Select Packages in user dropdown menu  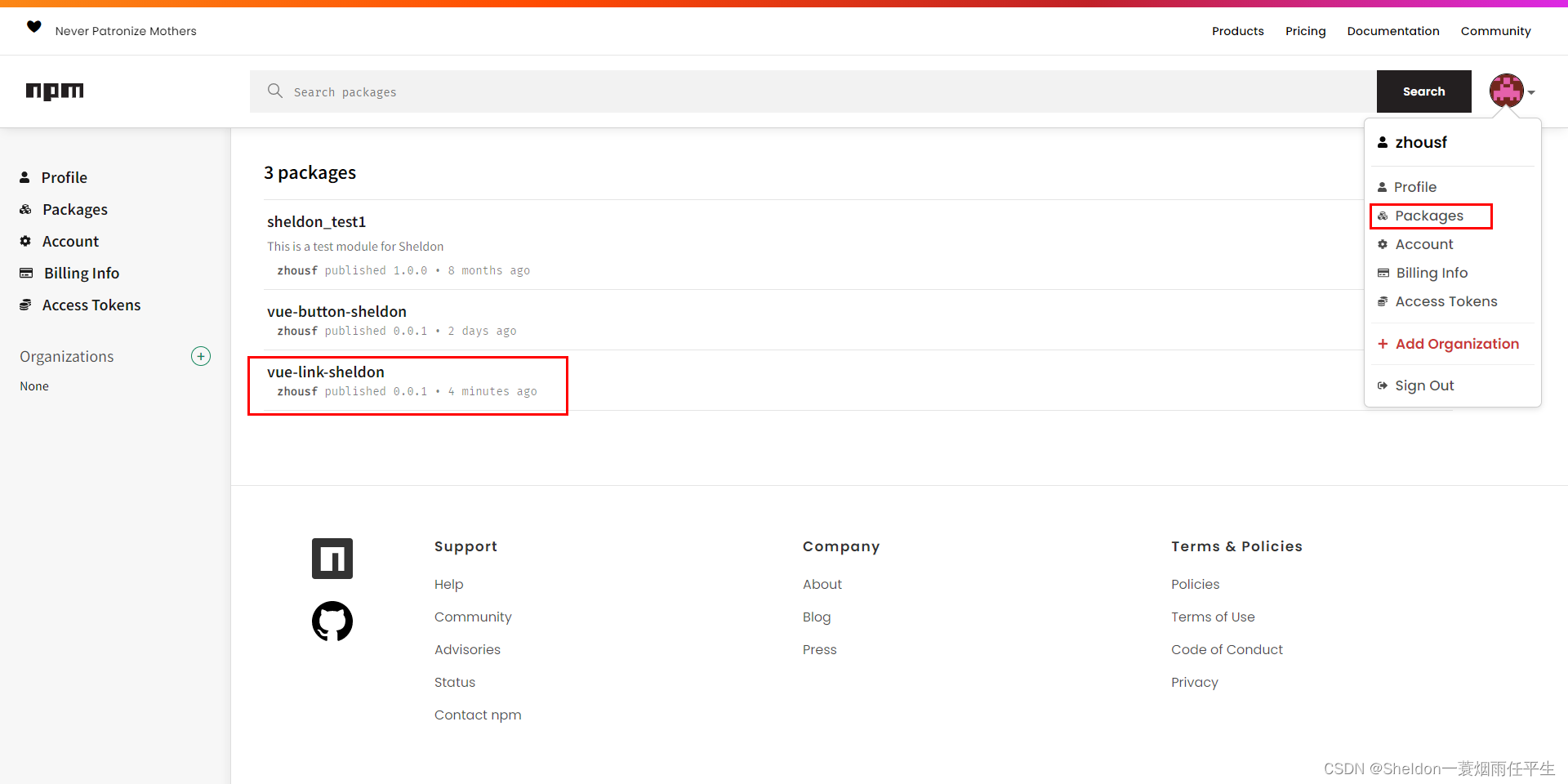pos(1428,216)
